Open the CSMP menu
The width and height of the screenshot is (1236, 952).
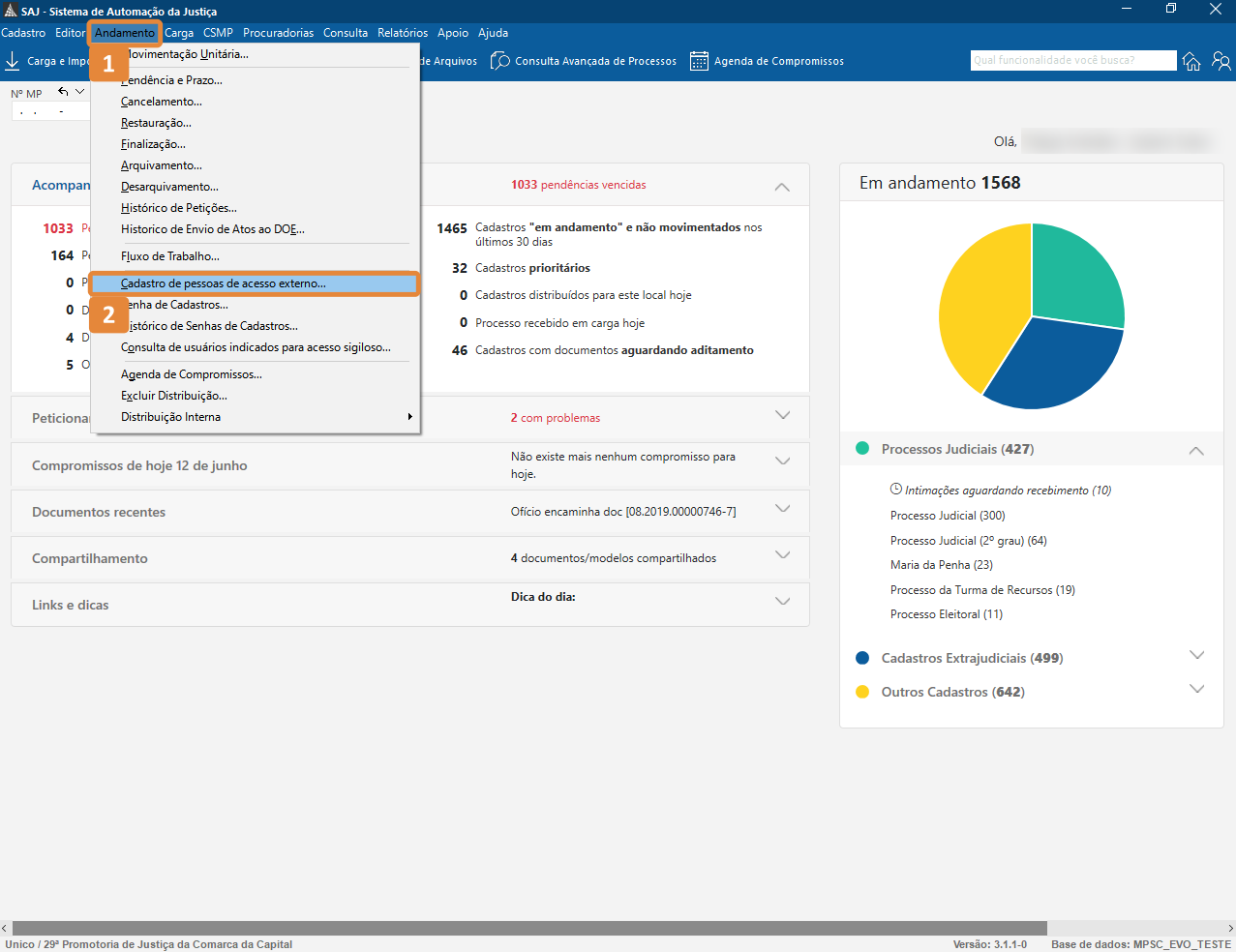pyautogui.click(x=218, y=33)
